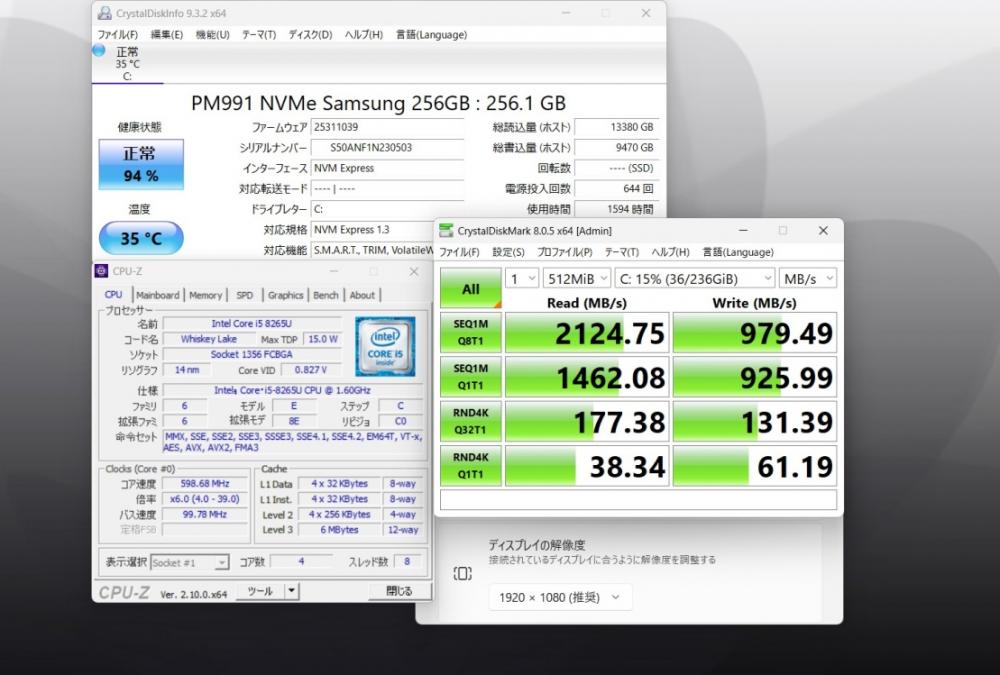This screenshot has width=1000, height=675.
Task: Run the RND4K Q32T1 test
Action: (x=471, y=421)
